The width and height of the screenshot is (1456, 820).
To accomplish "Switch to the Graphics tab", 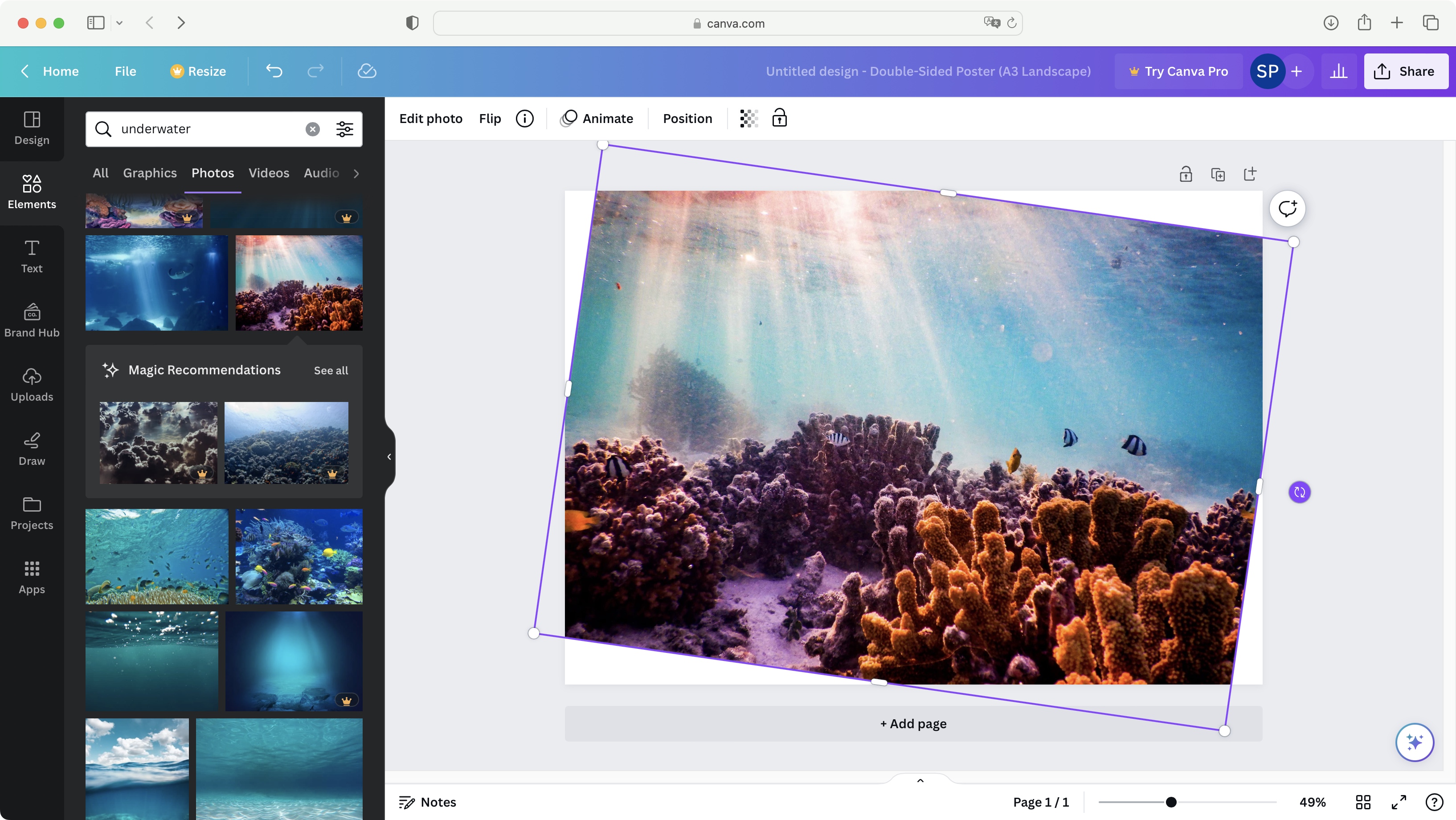I will pyautogui.click(x=149, y=173).
